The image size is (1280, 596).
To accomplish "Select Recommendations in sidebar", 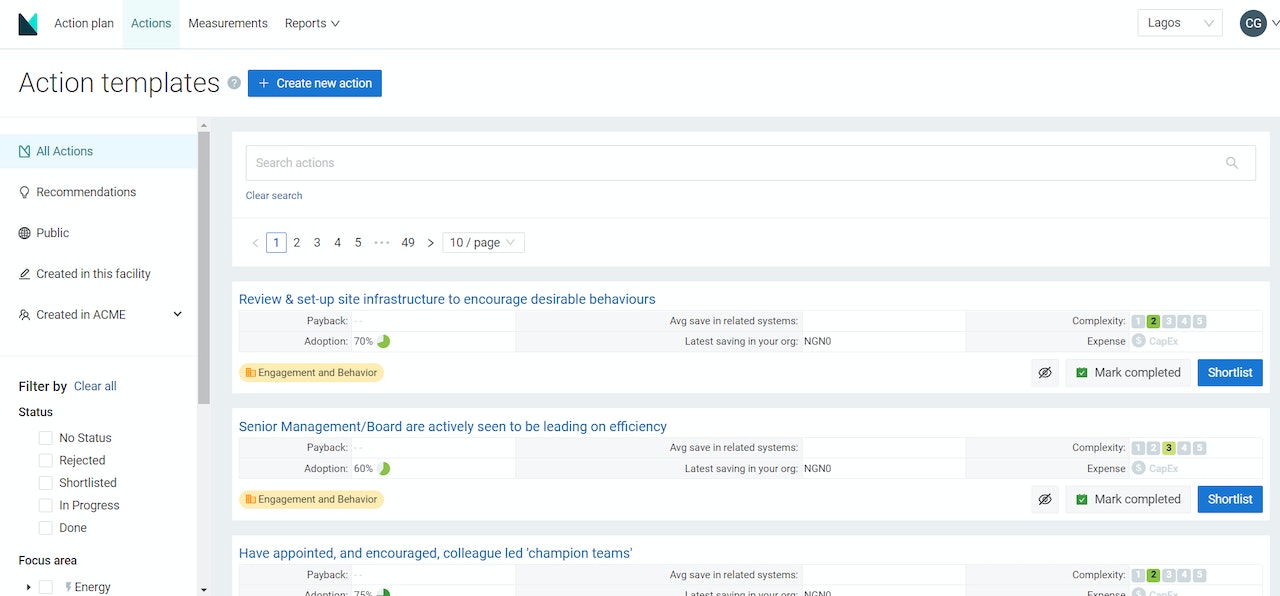I will (98, 192).
